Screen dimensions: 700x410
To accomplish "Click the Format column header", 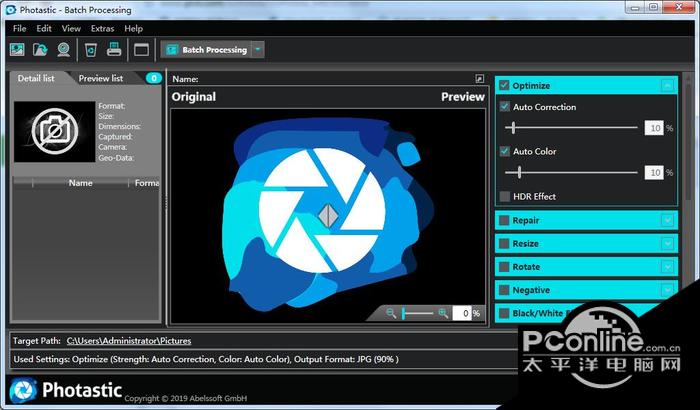I will [x=146, y=183].
